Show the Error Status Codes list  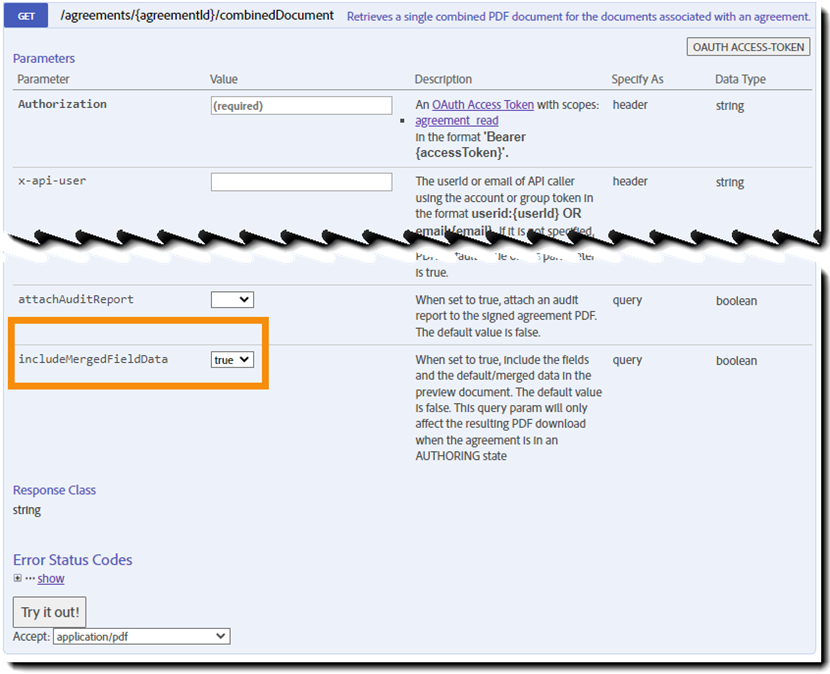point(50,578)
